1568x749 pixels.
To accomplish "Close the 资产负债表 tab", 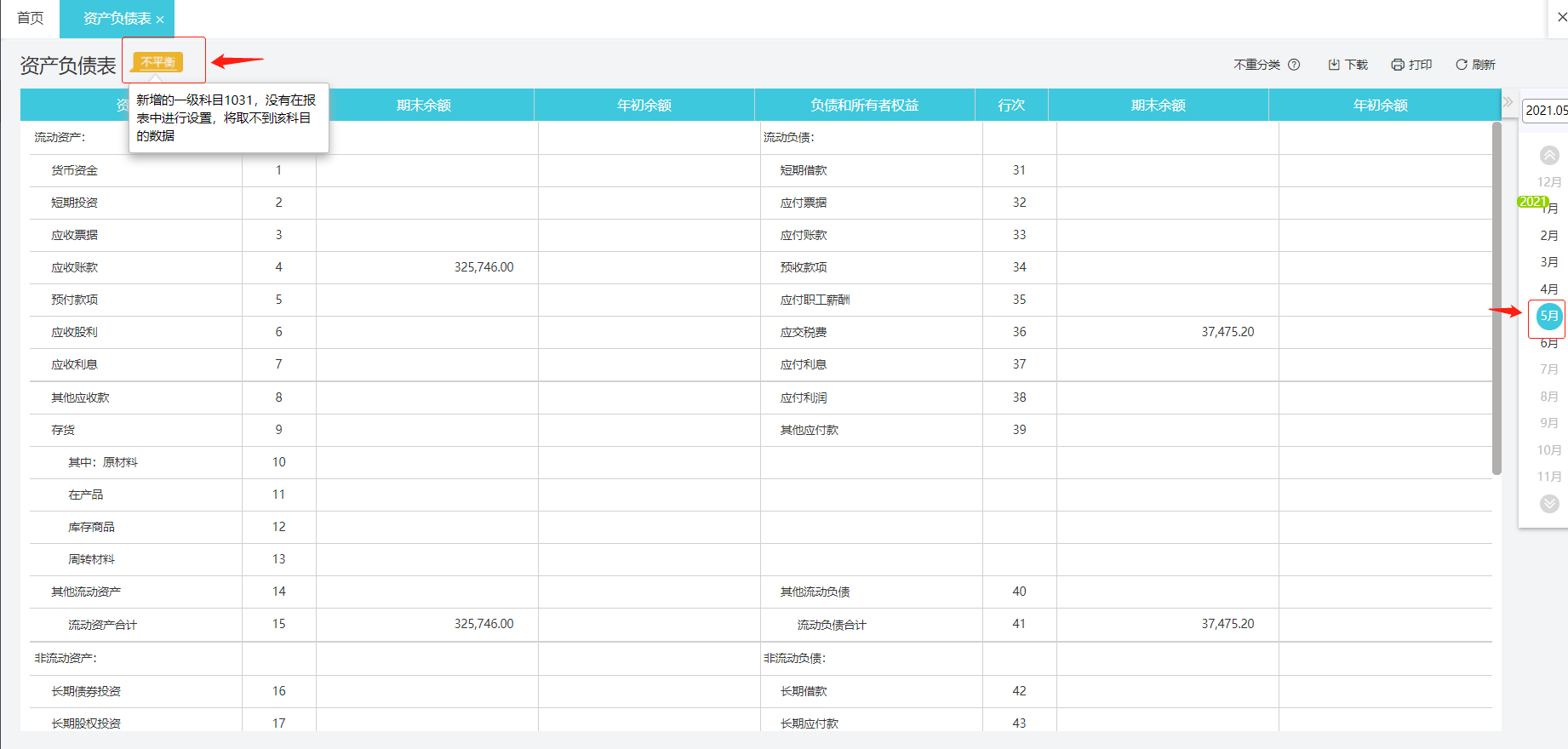I will [x=160, y=20].
